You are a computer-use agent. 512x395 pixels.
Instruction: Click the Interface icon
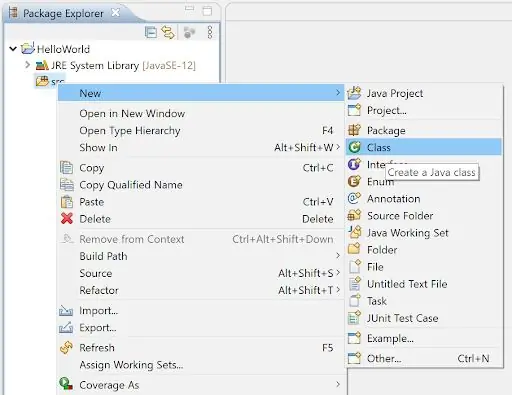pos(354,164)
